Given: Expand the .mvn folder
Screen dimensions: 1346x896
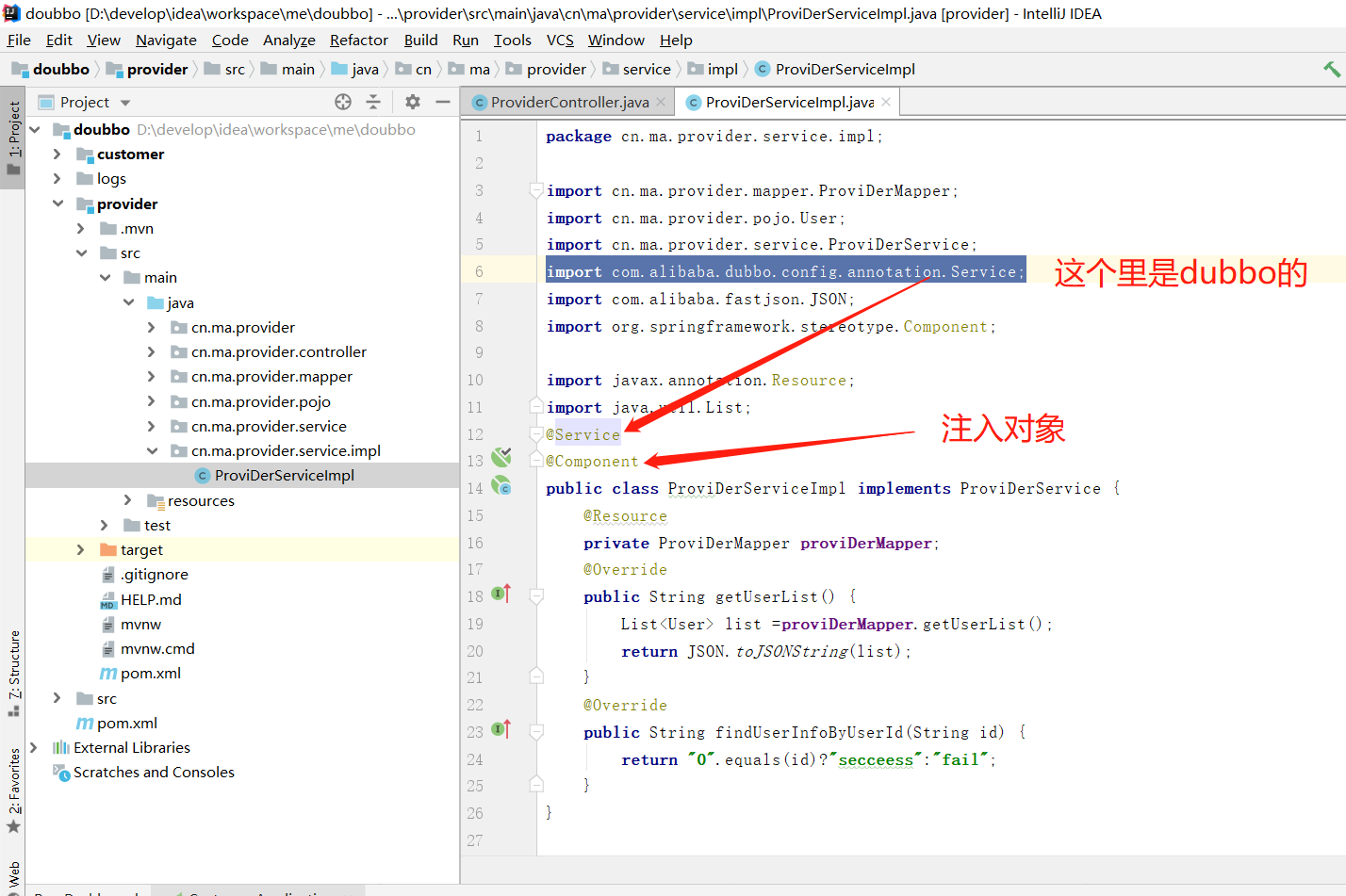Looking at the screenshot, I should tap(81, 228).
